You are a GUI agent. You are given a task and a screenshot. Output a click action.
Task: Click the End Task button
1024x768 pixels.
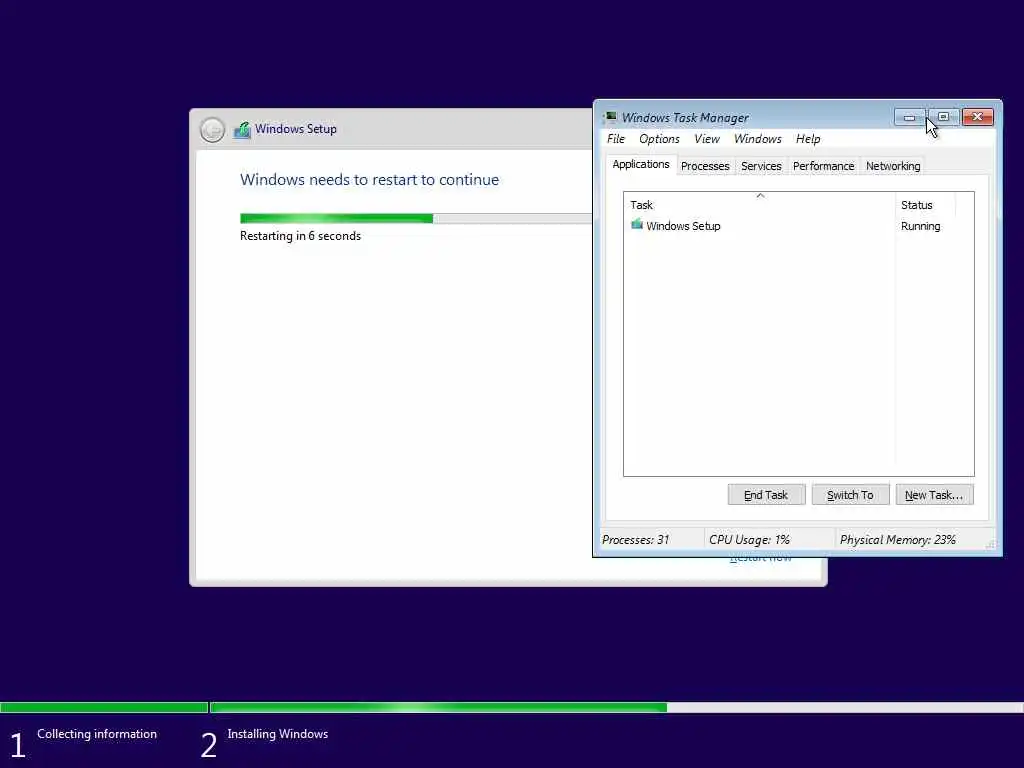coord(766,495)
